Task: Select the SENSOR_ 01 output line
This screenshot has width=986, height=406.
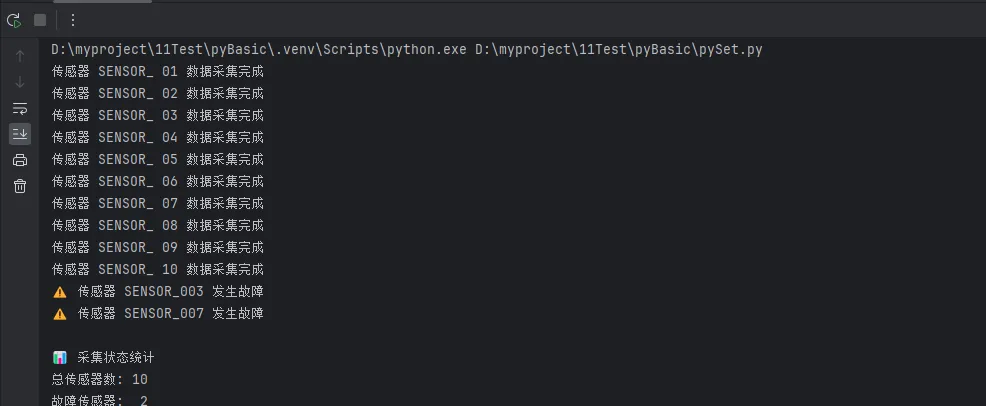Action: click(x=158, y=72)
